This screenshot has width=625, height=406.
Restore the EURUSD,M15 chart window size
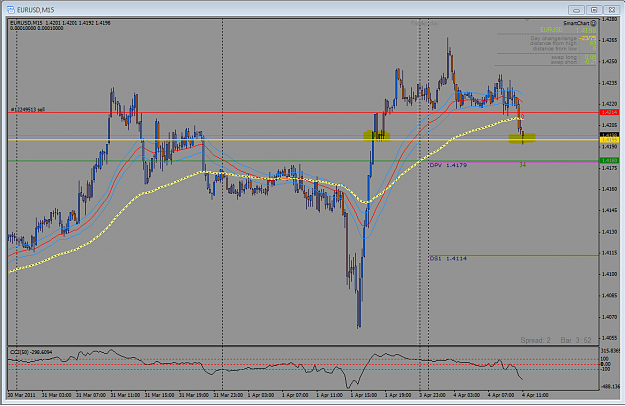tap(594, 10)
